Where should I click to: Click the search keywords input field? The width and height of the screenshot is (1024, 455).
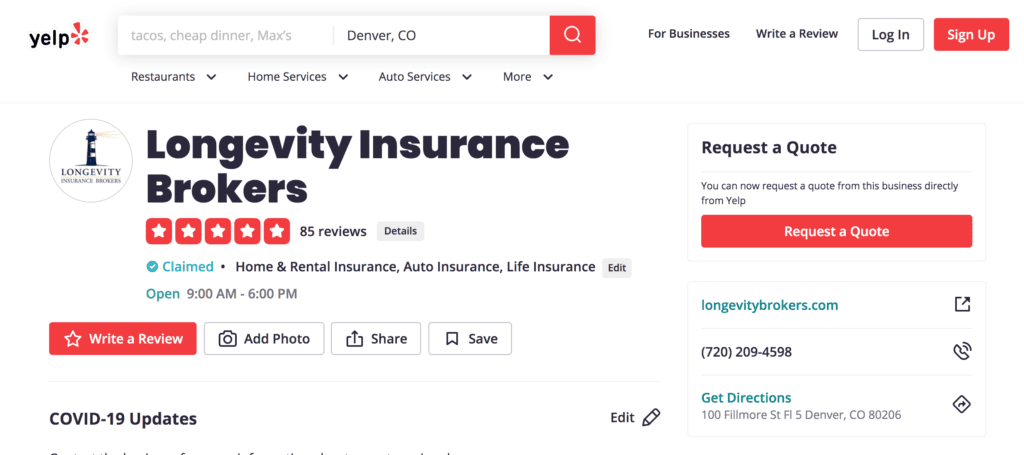pos(225,35)
